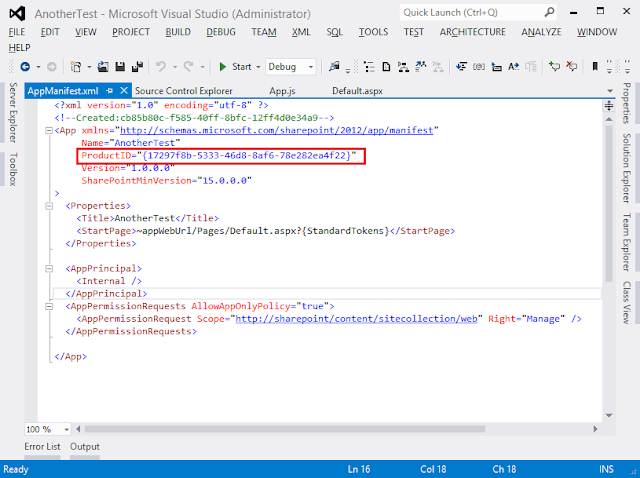640x478 pixels.
Task: Open the Team Explorer side tab
Action: point(627,242)
